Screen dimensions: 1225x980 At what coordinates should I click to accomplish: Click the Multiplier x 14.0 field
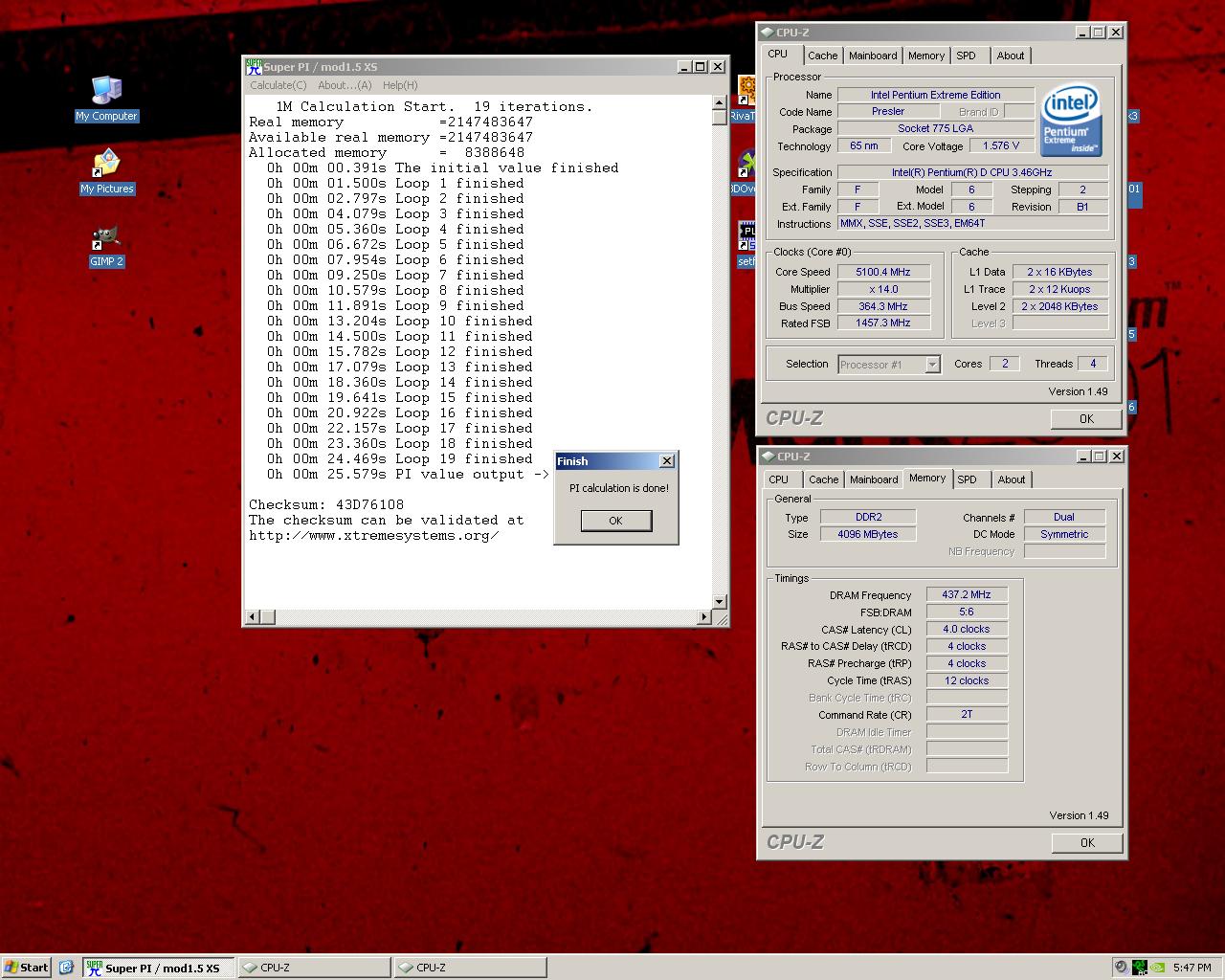coord(882,289)
